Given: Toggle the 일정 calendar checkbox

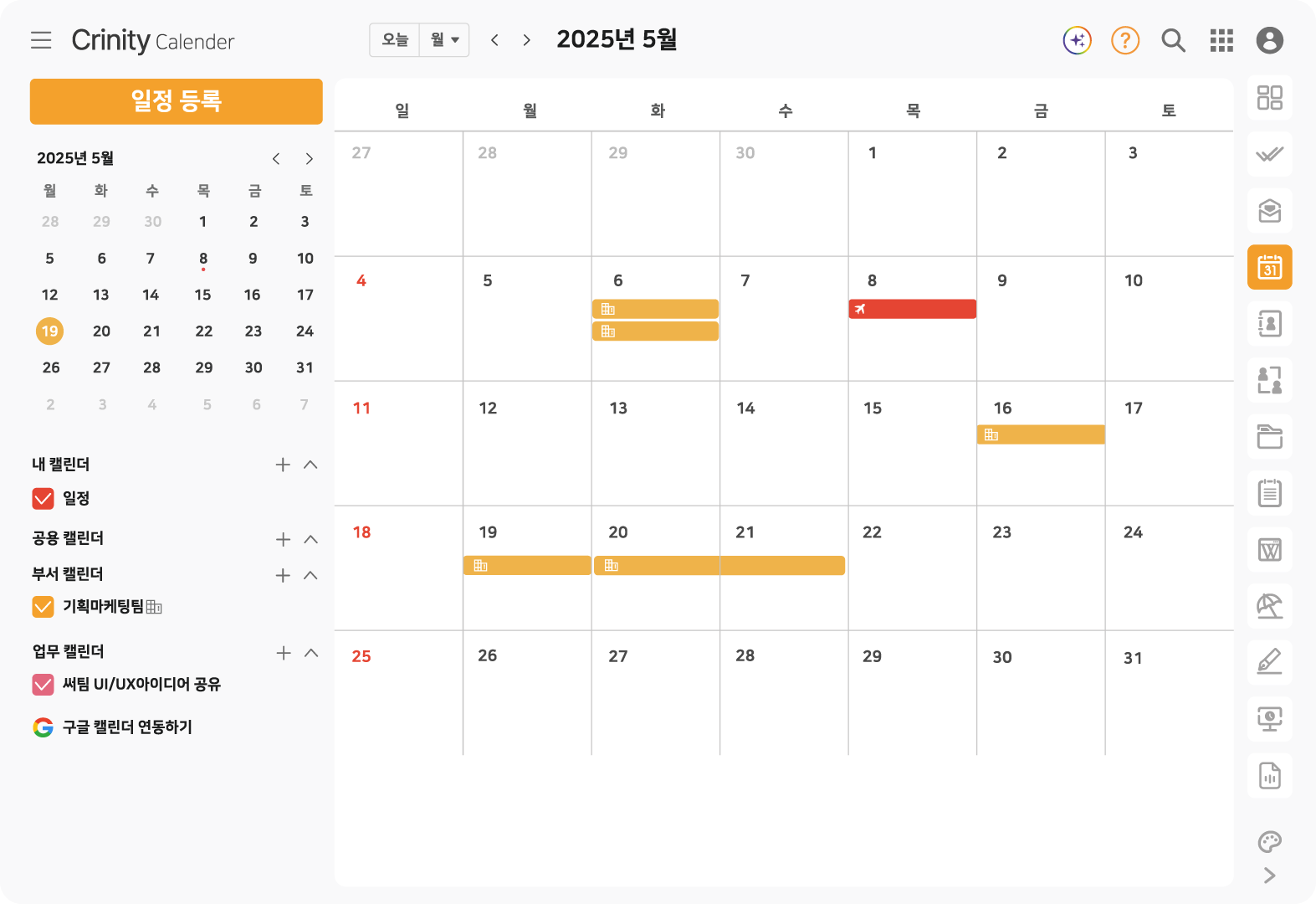Looking at the screenshot, I should 43,499.
